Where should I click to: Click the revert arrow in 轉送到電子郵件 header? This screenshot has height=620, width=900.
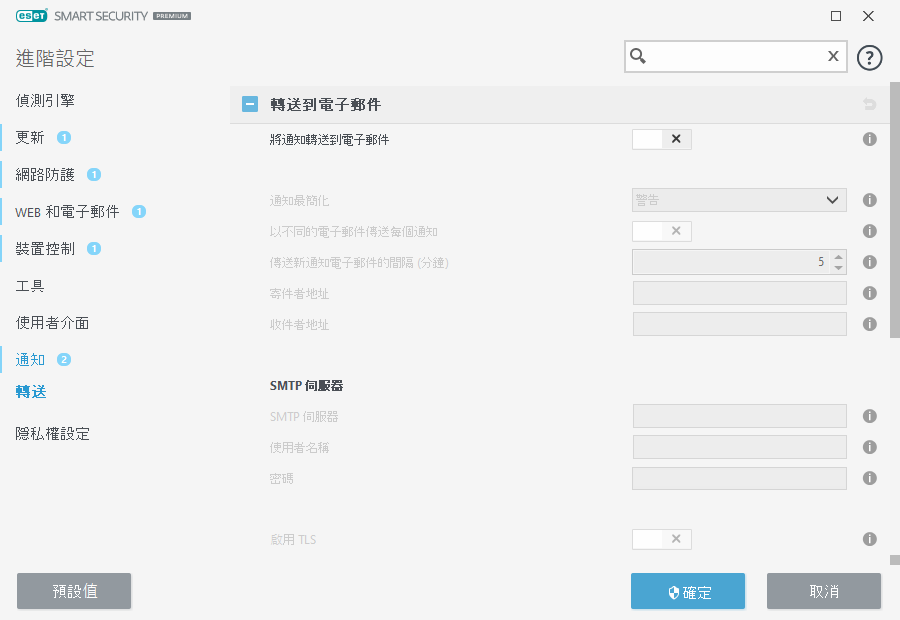869,104
